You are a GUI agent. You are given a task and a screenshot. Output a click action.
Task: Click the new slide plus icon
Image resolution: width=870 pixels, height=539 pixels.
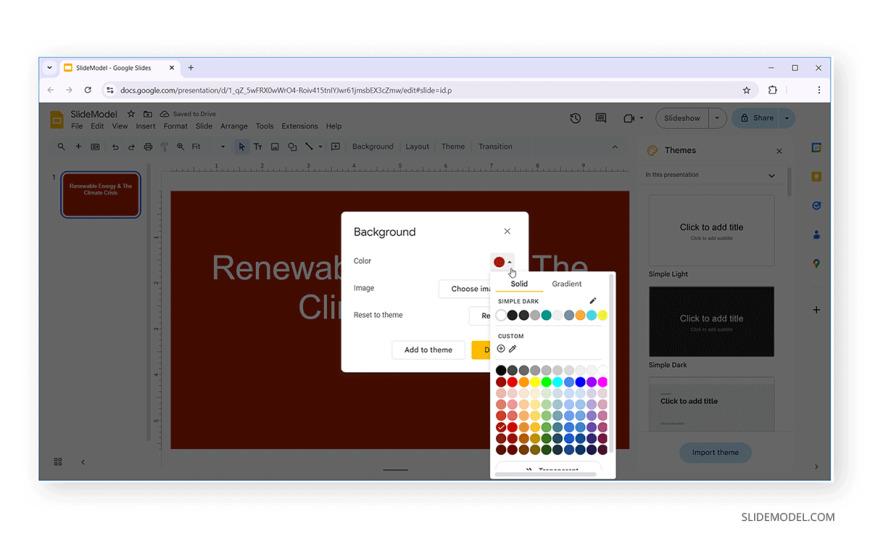pos(78,147)
